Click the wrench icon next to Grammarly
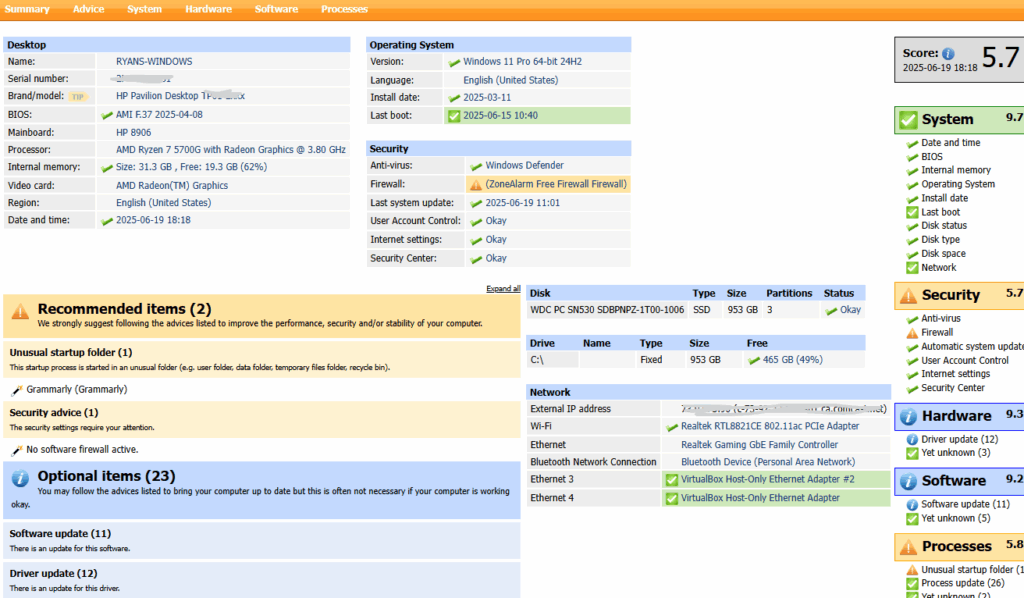This screenshot has width=1024, height=598. tap(17, 390)
